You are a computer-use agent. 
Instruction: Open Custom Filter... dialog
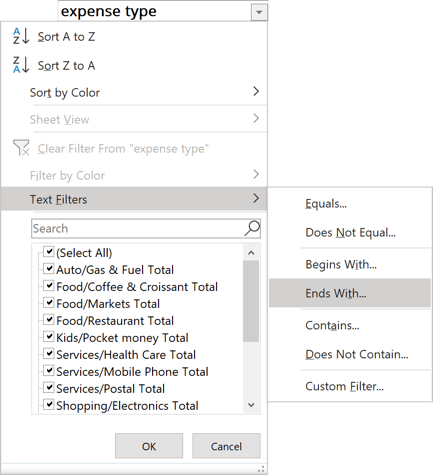pyautogui.click(x=350, y=386)
